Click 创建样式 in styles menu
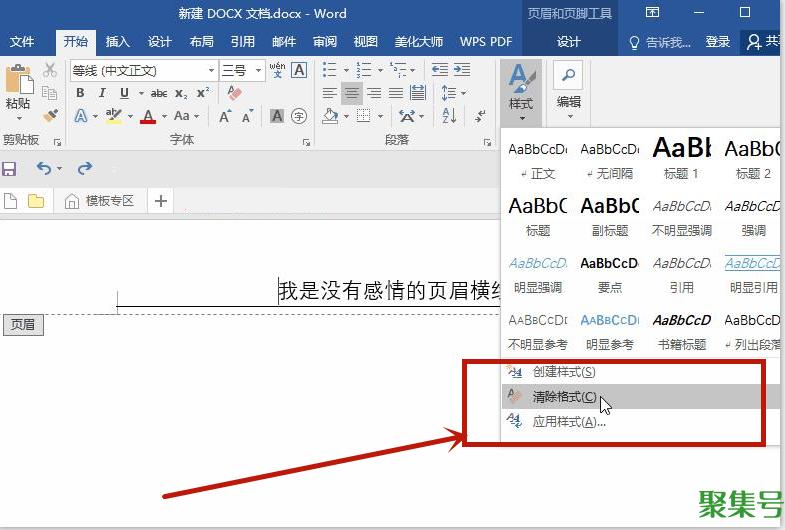 tap(564, 372)
